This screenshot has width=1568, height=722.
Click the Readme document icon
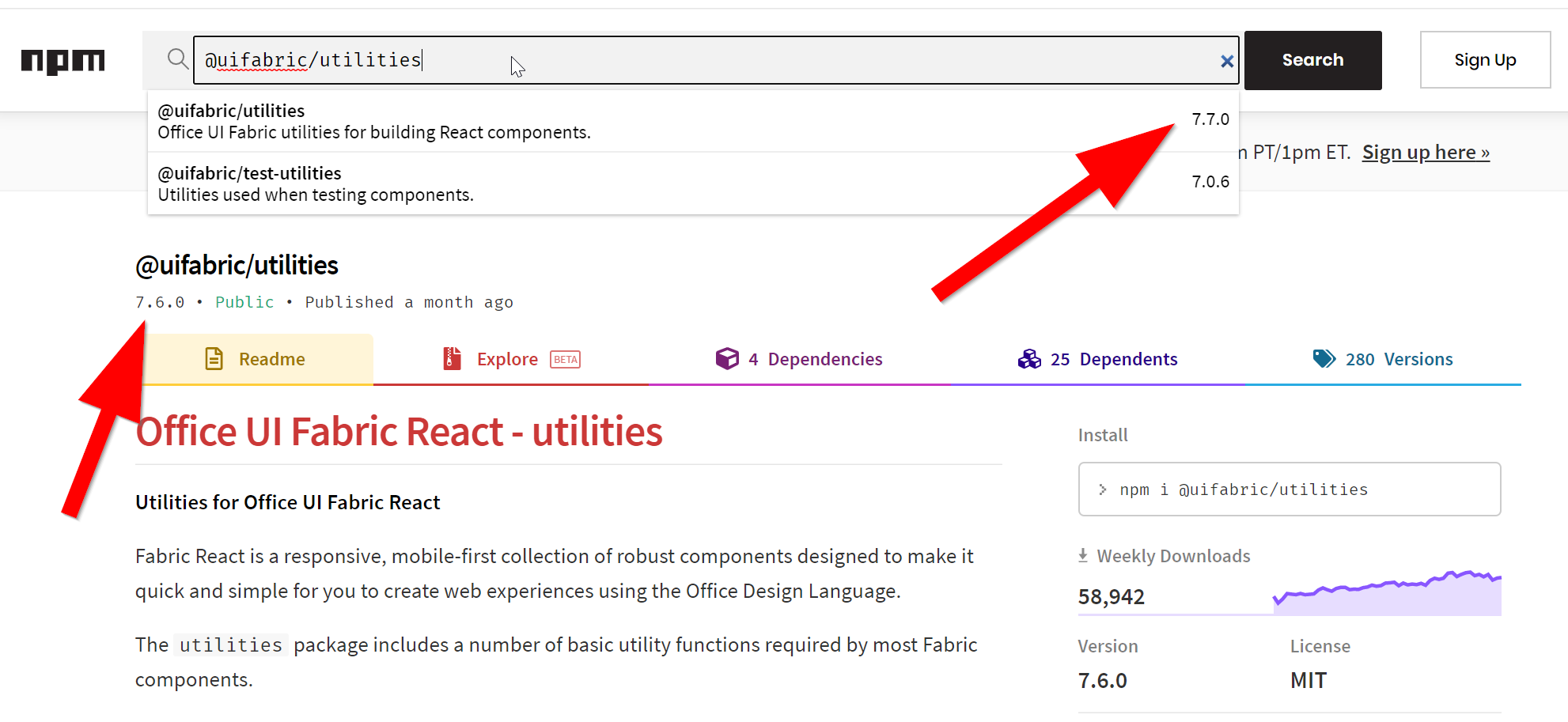pos(214,358)
